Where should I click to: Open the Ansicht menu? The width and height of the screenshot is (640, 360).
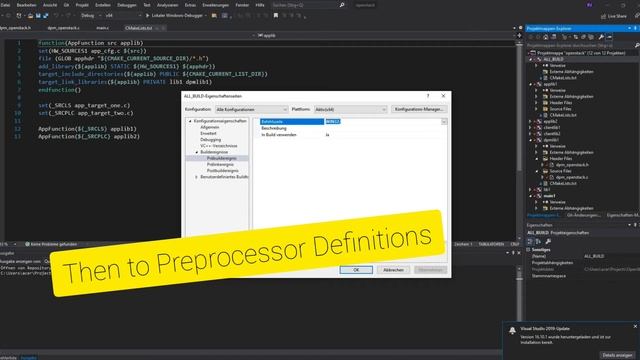[50, 5]
